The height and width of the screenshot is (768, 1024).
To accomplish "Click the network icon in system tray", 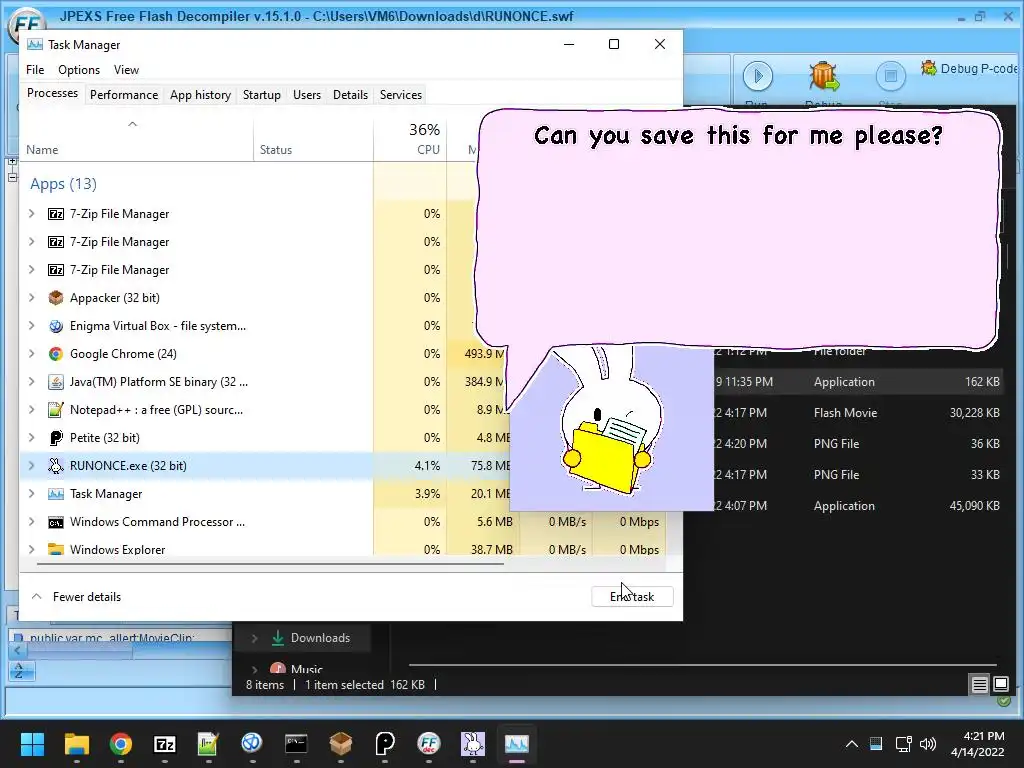I will (x=903, y=744).
